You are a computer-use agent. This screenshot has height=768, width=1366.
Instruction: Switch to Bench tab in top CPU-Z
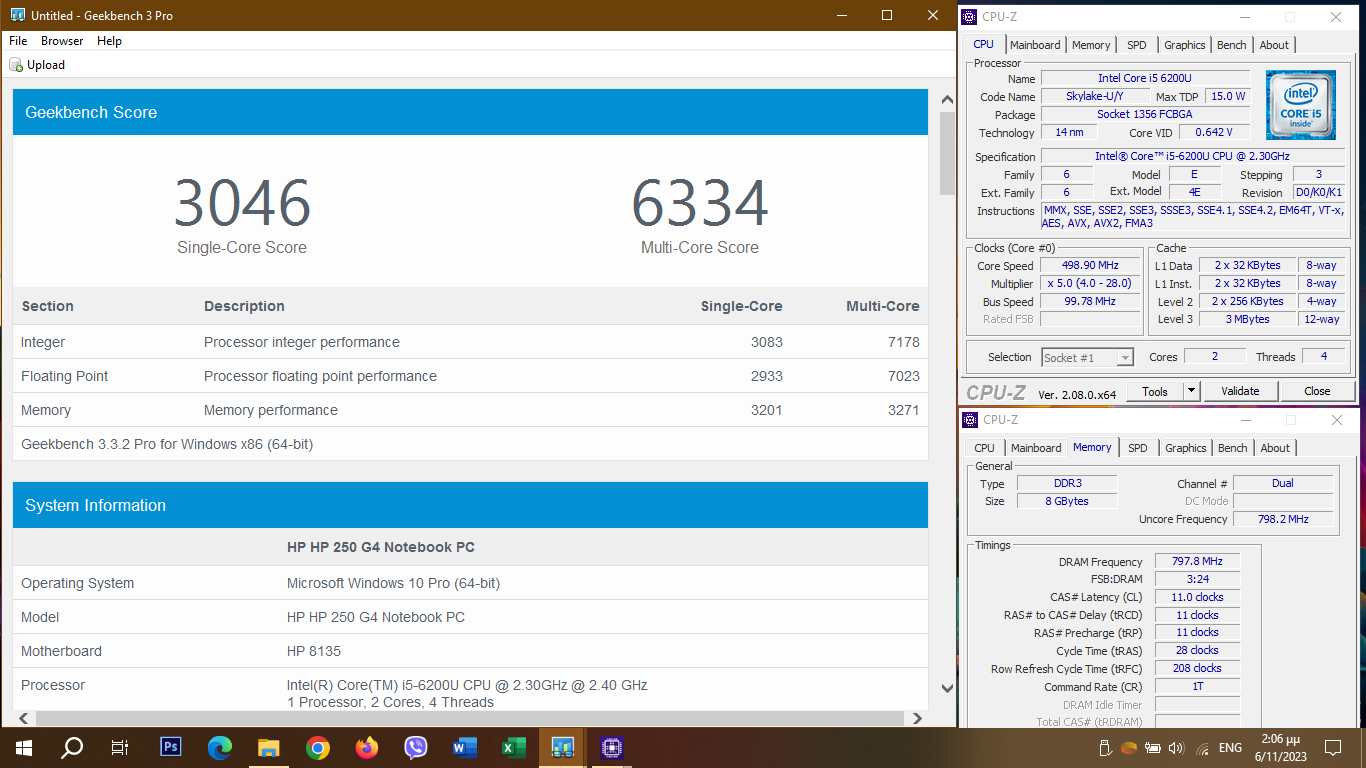1232,45
